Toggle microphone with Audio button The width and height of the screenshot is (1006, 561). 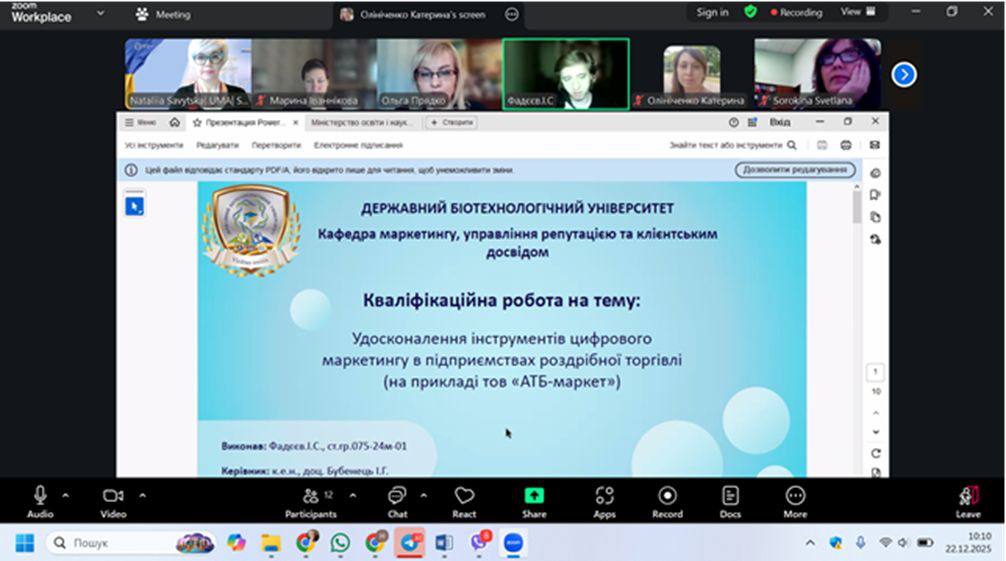pyautogui.click(x=40, y=497)
